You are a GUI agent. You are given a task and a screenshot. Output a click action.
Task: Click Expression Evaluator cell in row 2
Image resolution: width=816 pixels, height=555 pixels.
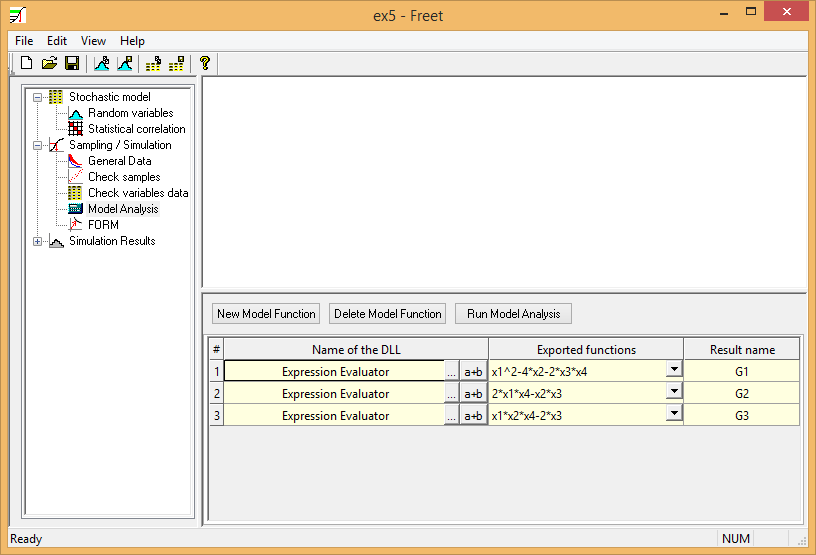(335, 394)
